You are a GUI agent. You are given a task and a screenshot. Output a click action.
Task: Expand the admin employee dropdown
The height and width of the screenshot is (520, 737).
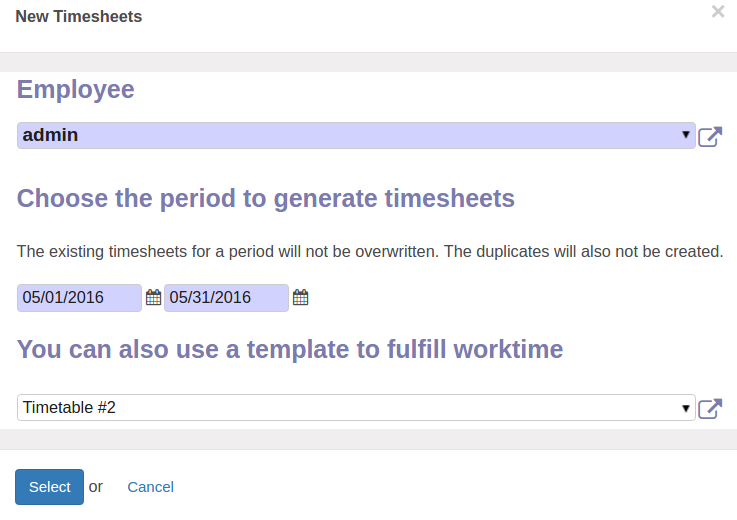356,135
